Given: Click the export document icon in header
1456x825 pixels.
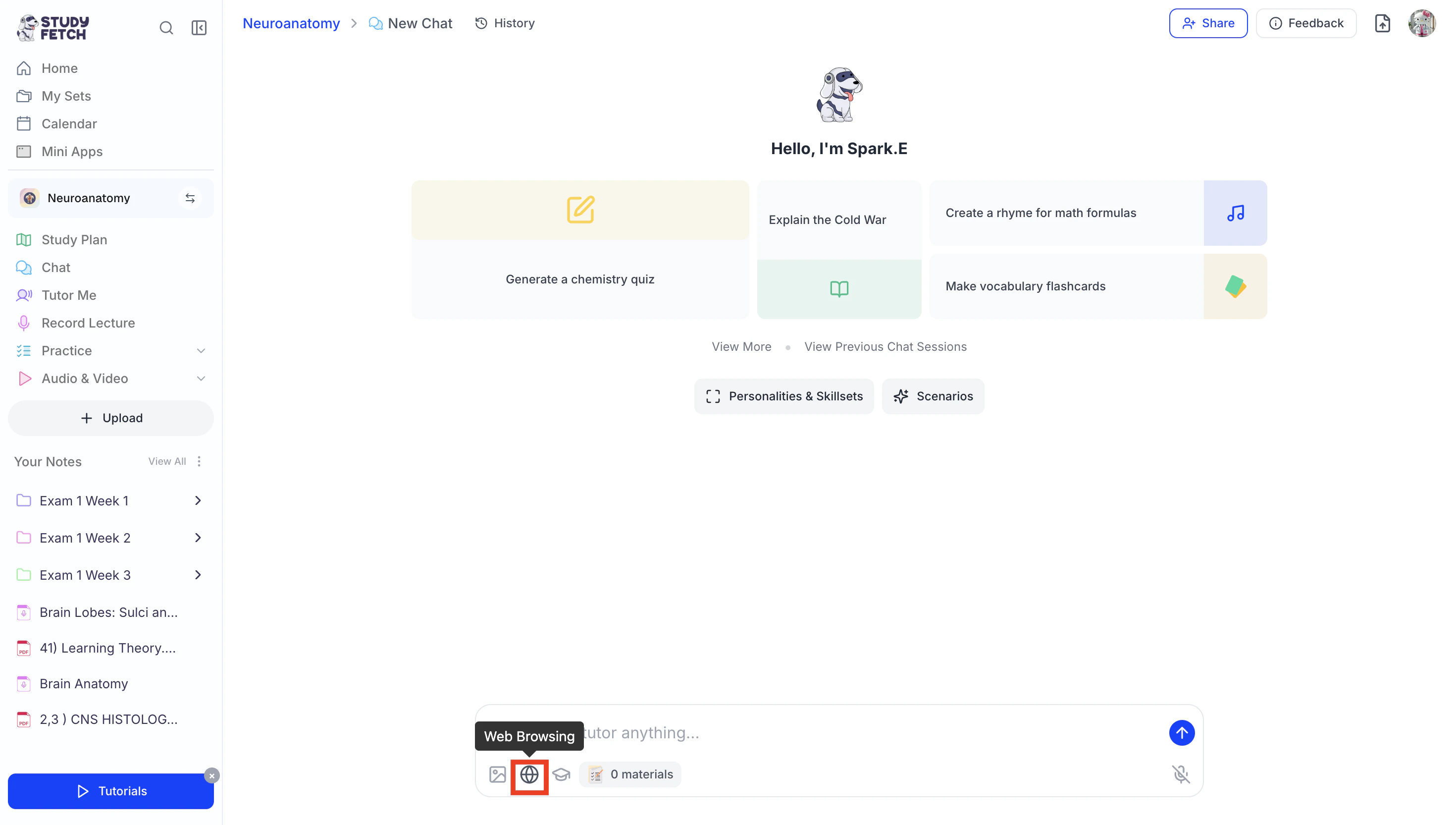Looking at the screenshot, I should coord(1382,23).
